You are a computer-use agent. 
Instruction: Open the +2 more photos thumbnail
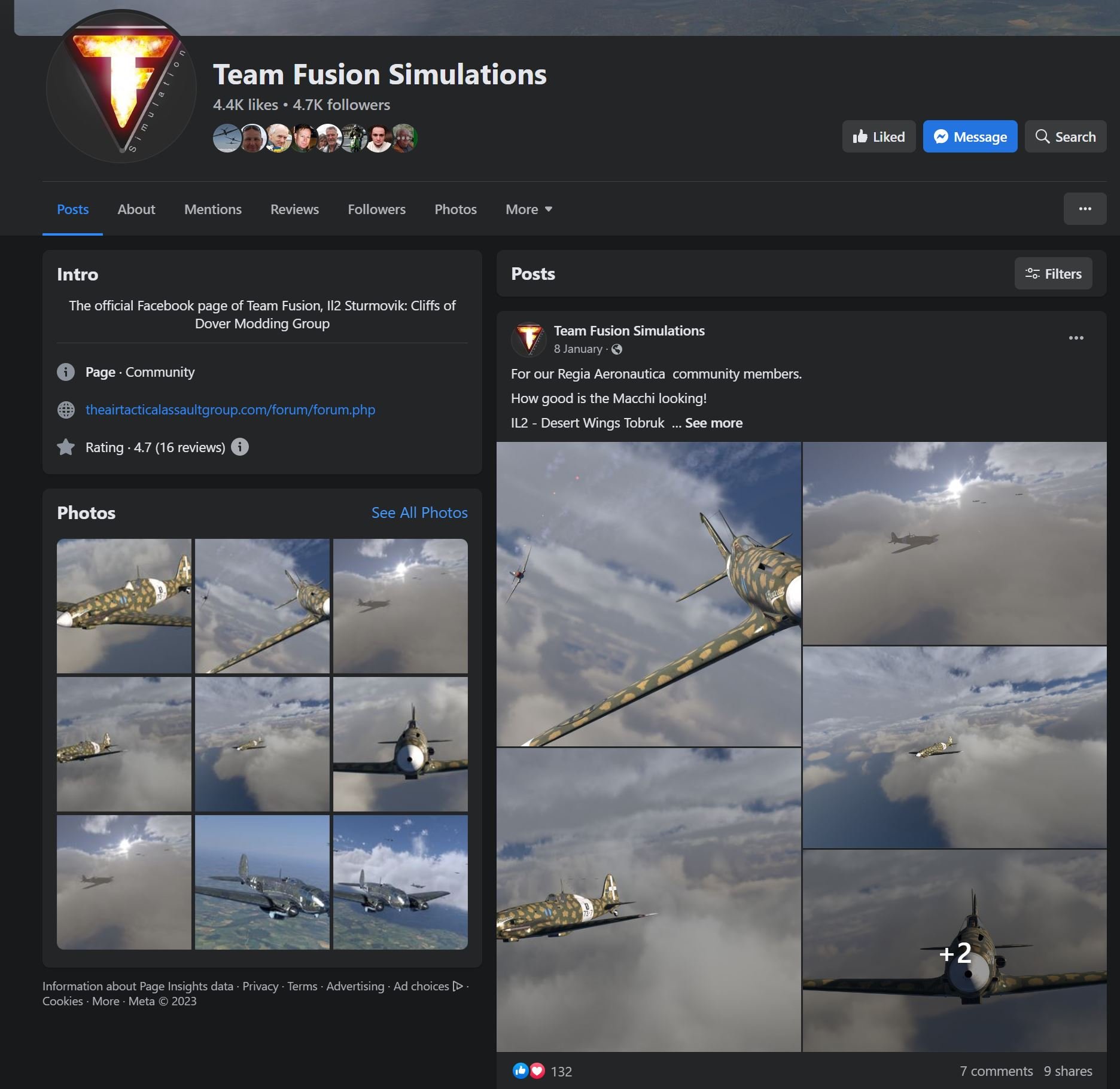(955, 951)
